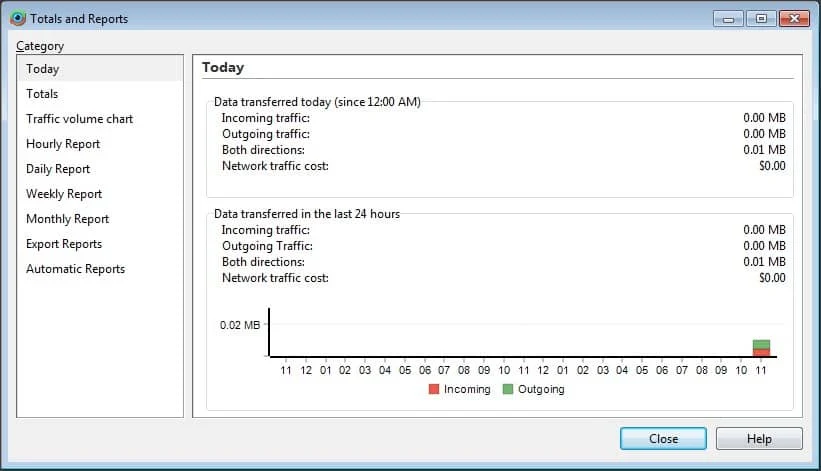Close window using title bar X

(794, 18)
